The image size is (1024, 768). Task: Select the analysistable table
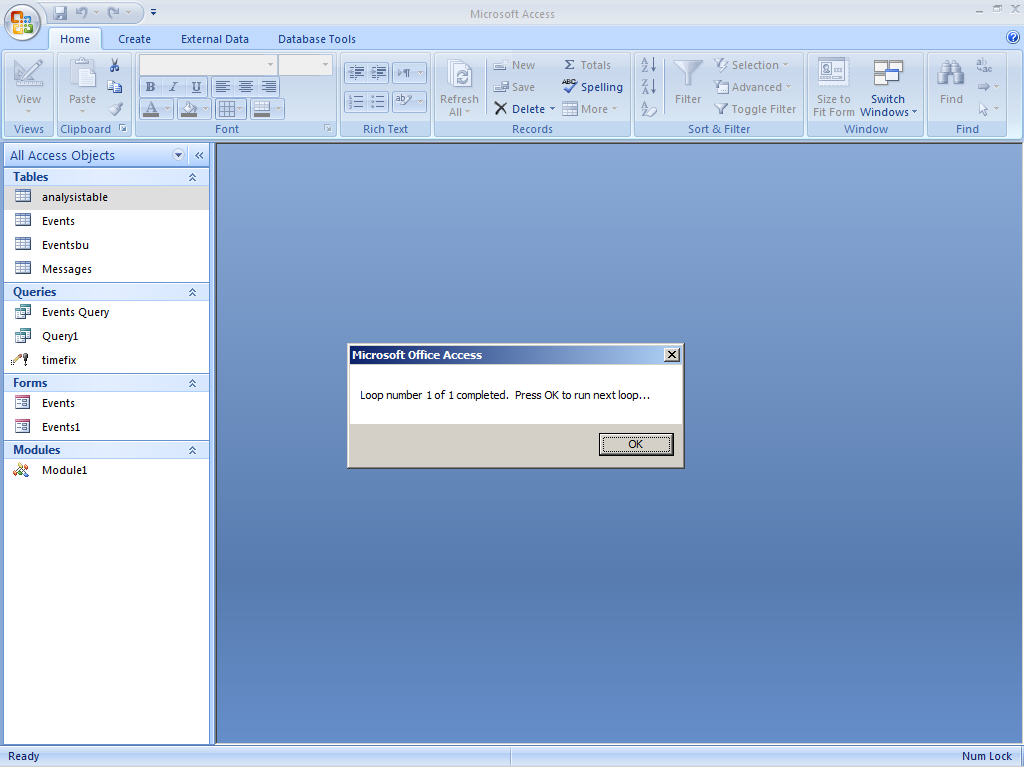(x=106, y=197)
